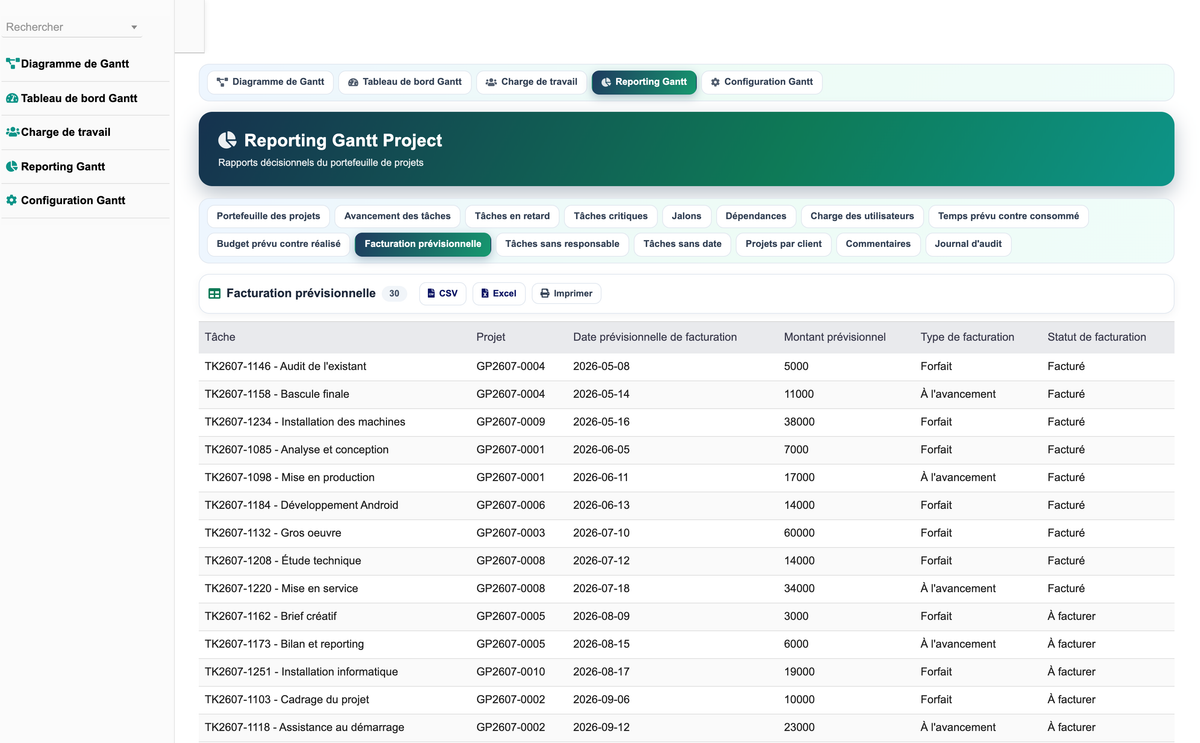Click the file icon on the CSV button

pyautogui.click(x=431, y=294)
